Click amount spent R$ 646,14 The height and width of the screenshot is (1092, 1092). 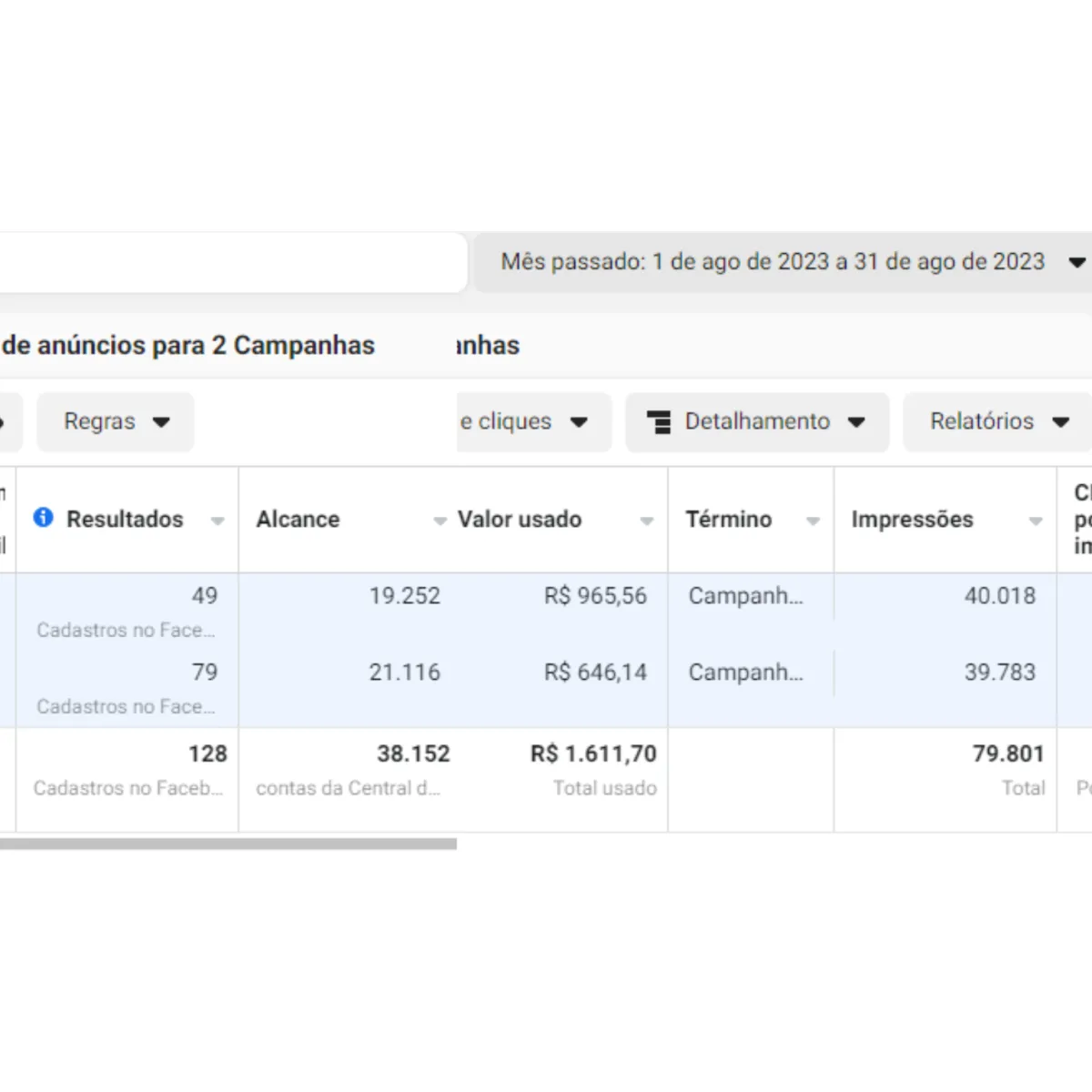click(595, 672)
